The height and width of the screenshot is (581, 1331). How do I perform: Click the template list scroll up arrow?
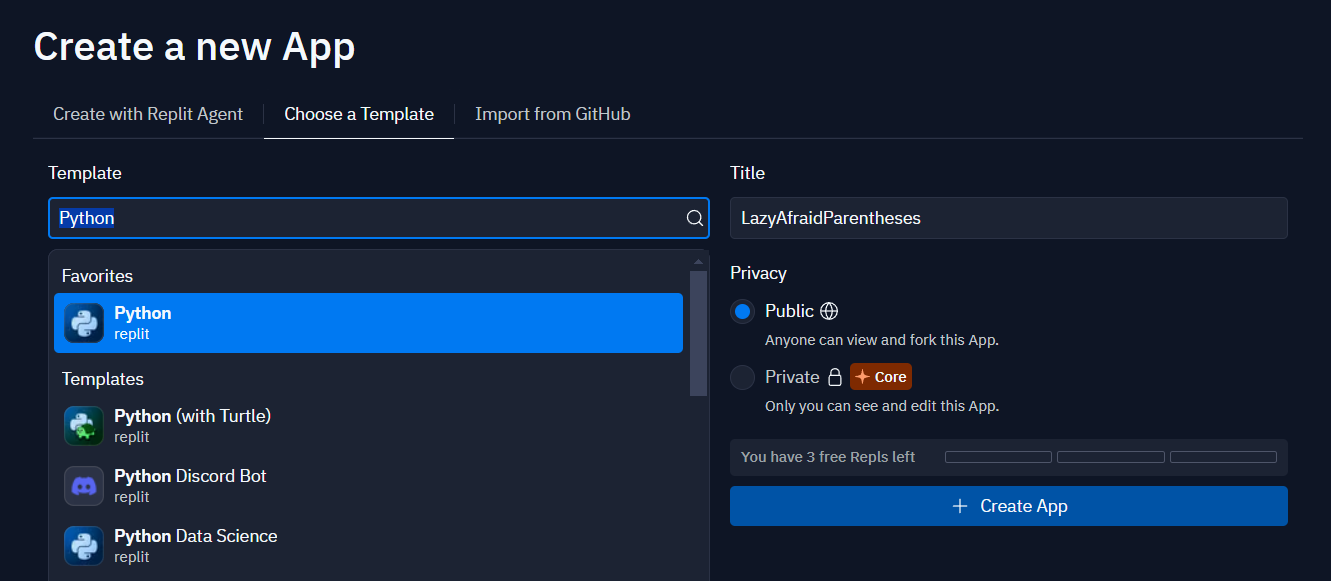tap(698, 262)
